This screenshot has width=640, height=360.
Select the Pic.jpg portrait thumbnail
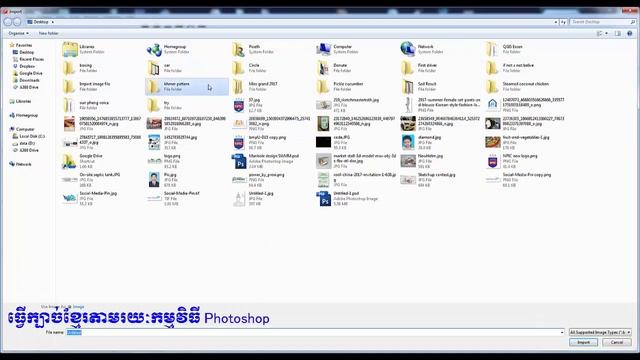[154, 180]
